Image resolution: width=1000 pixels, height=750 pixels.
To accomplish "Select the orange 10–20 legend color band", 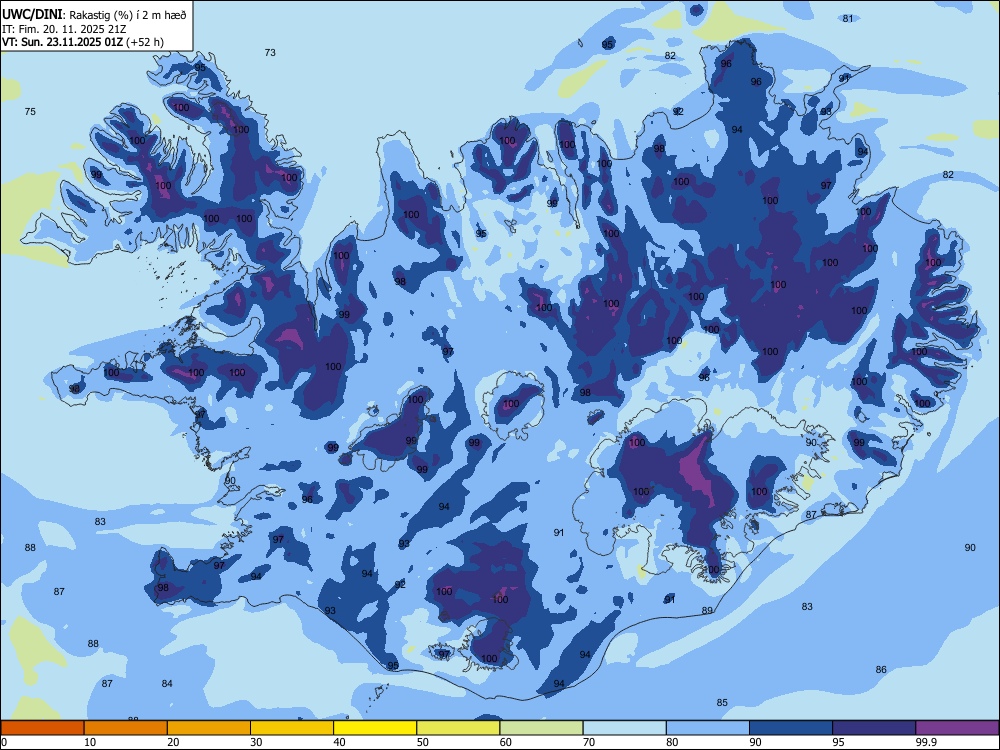I will [x=126, y=728].
